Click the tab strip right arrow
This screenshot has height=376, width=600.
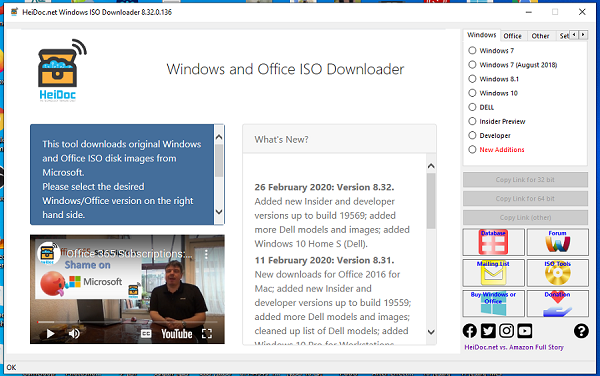(x=583, y=35)
